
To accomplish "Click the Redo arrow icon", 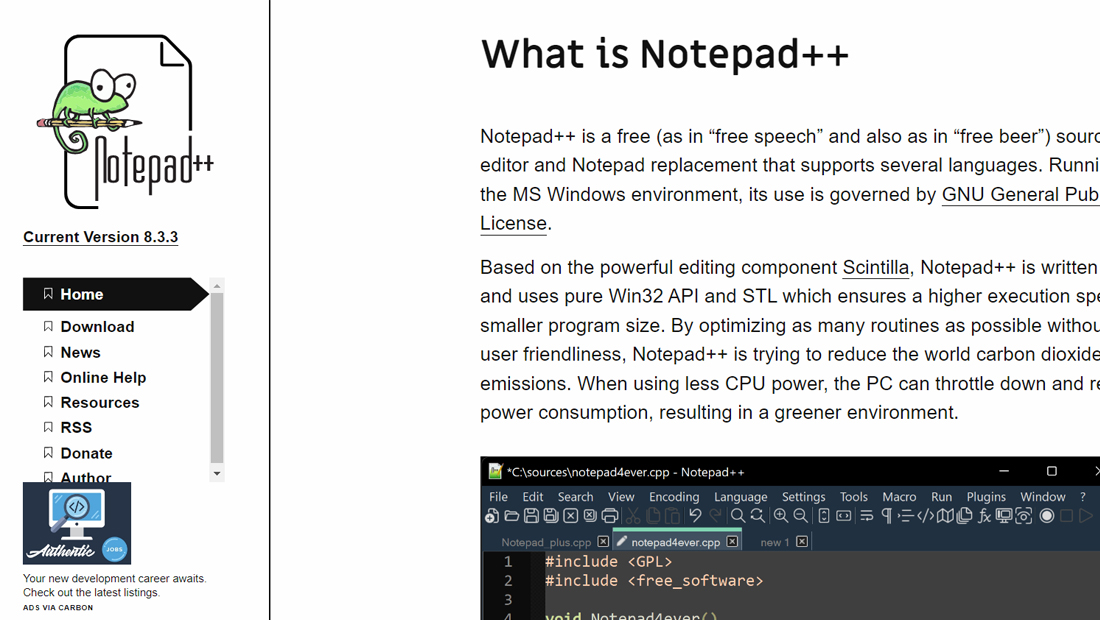I will click(715, 515).
